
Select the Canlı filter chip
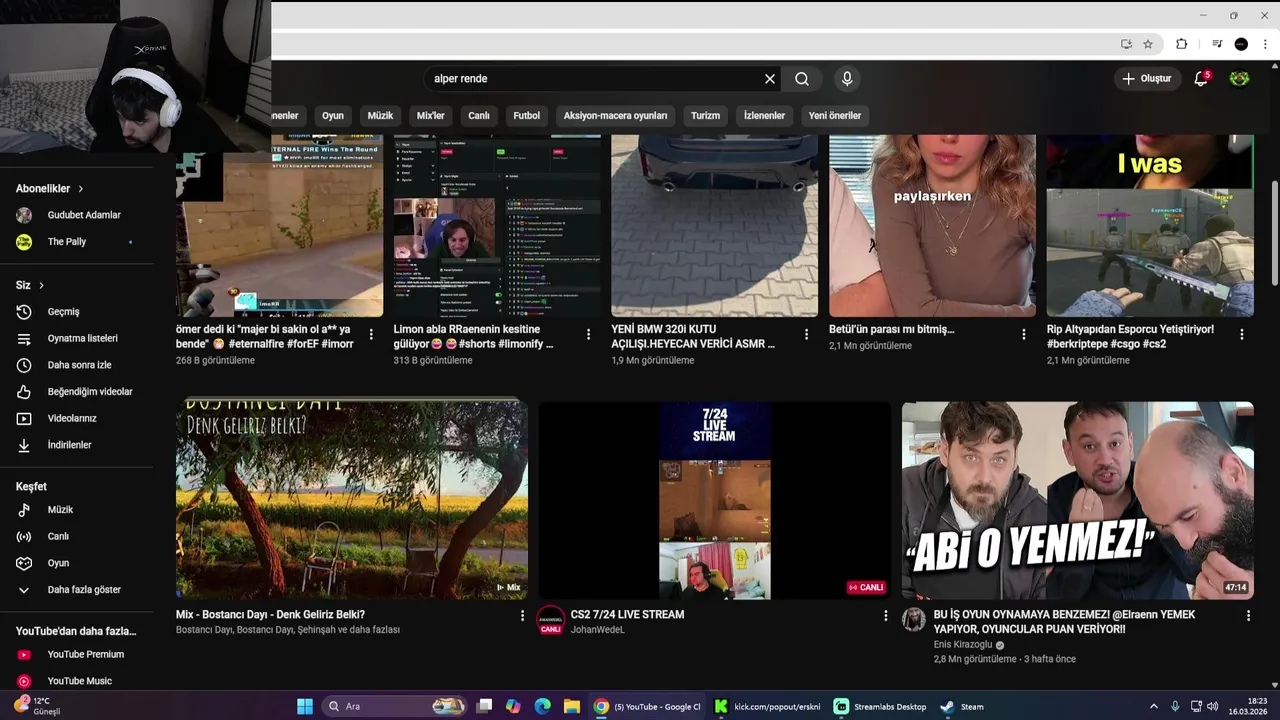click(x=479, y=115)
